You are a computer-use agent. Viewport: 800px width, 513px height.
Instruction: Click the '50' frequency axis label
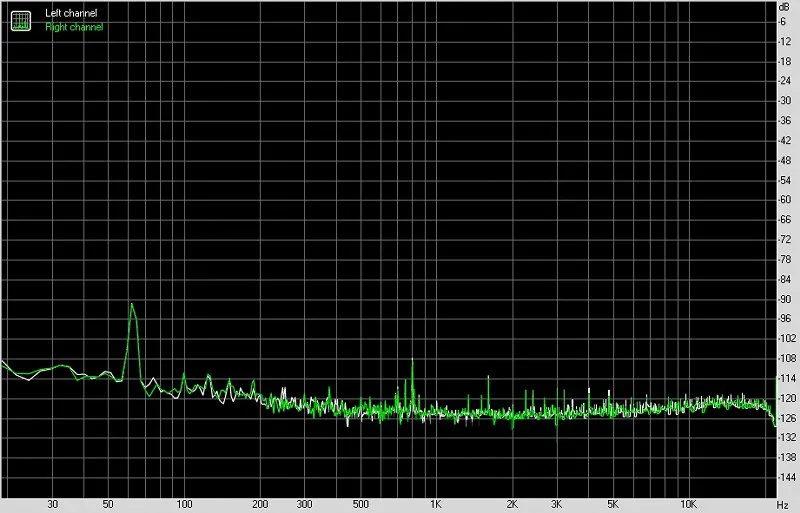pyautogui.click(x=108, y=504)
